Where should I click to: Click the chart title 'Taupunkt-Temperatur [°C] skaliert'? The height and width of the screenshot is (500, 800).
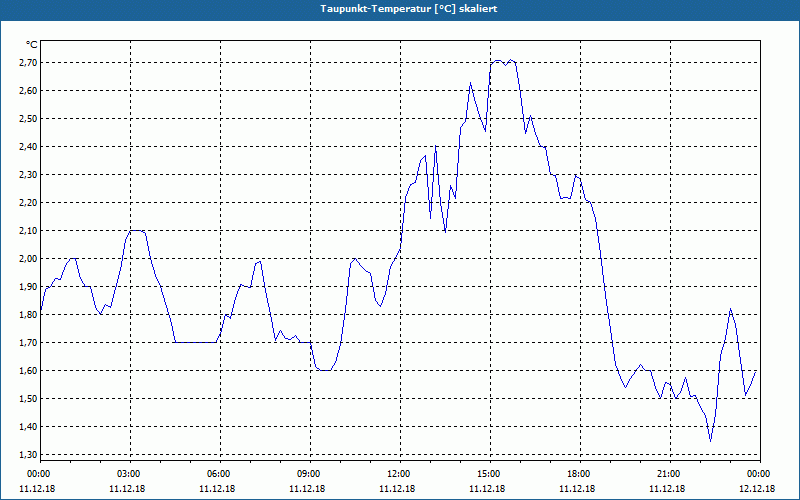pyautogui.click(x=409, y=9)
